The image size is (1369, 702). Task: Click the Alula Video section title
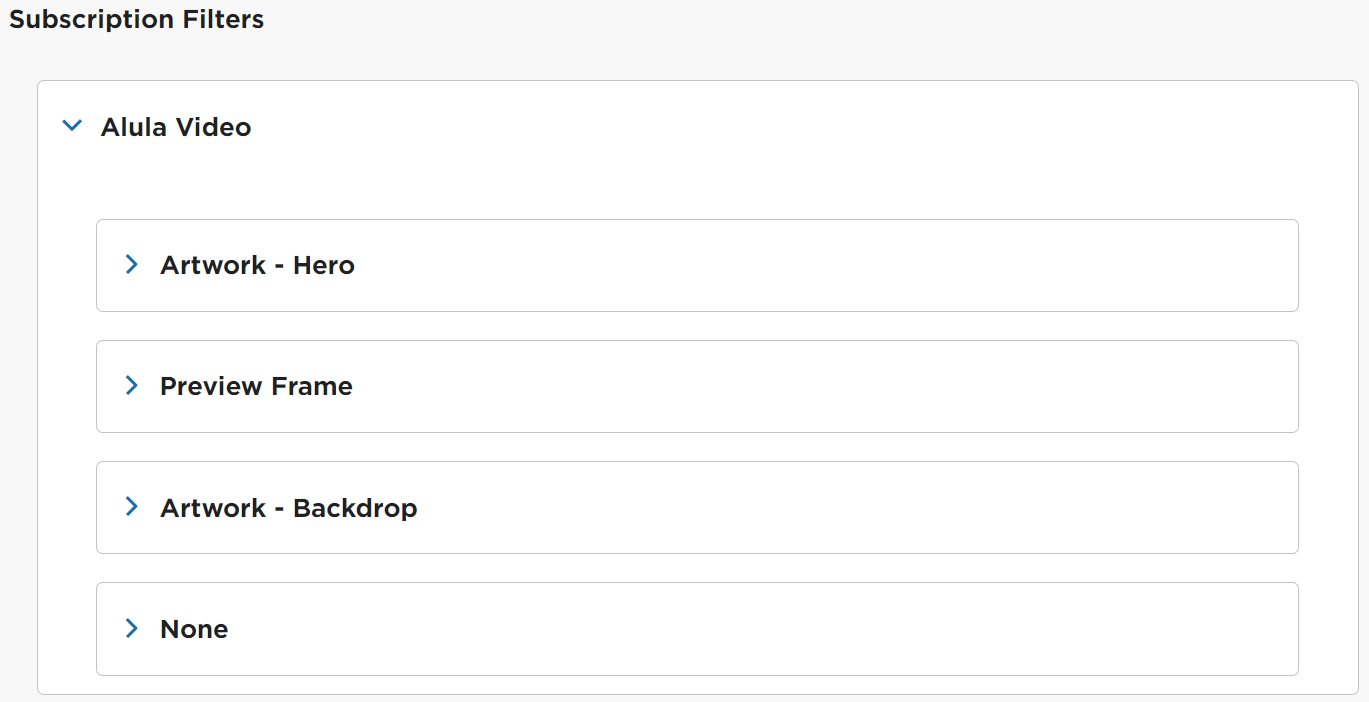click(176, 127)
